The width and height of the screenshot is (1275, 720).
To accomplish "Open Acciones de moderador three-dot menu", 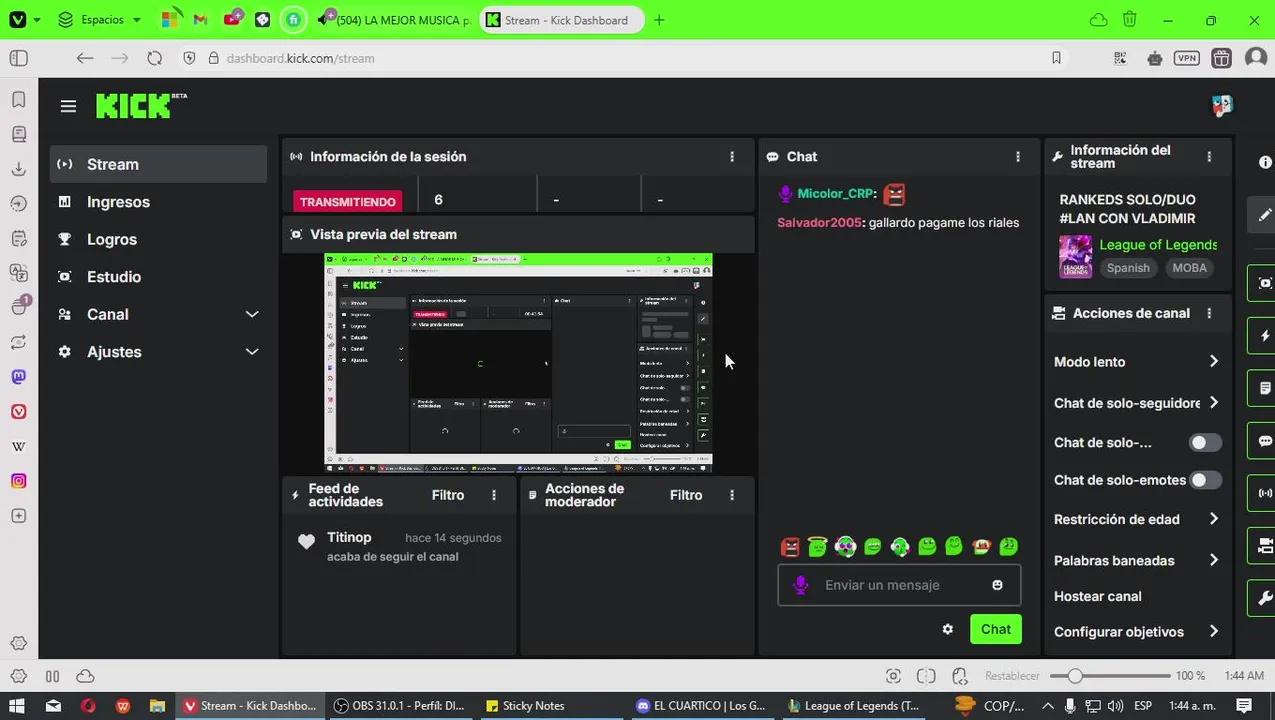I will pyautogui.click(x=732, y=495).
